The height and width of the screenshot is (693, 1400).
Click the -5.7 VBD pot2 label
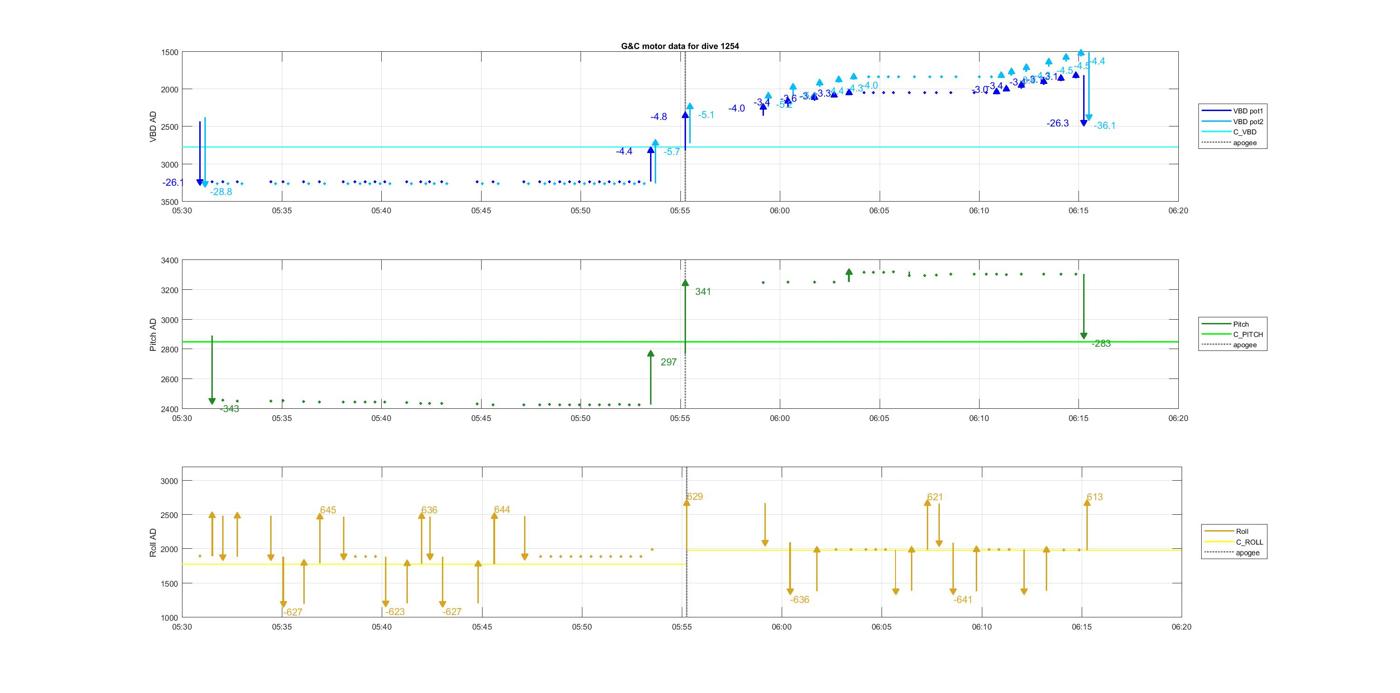coord(672,152)
